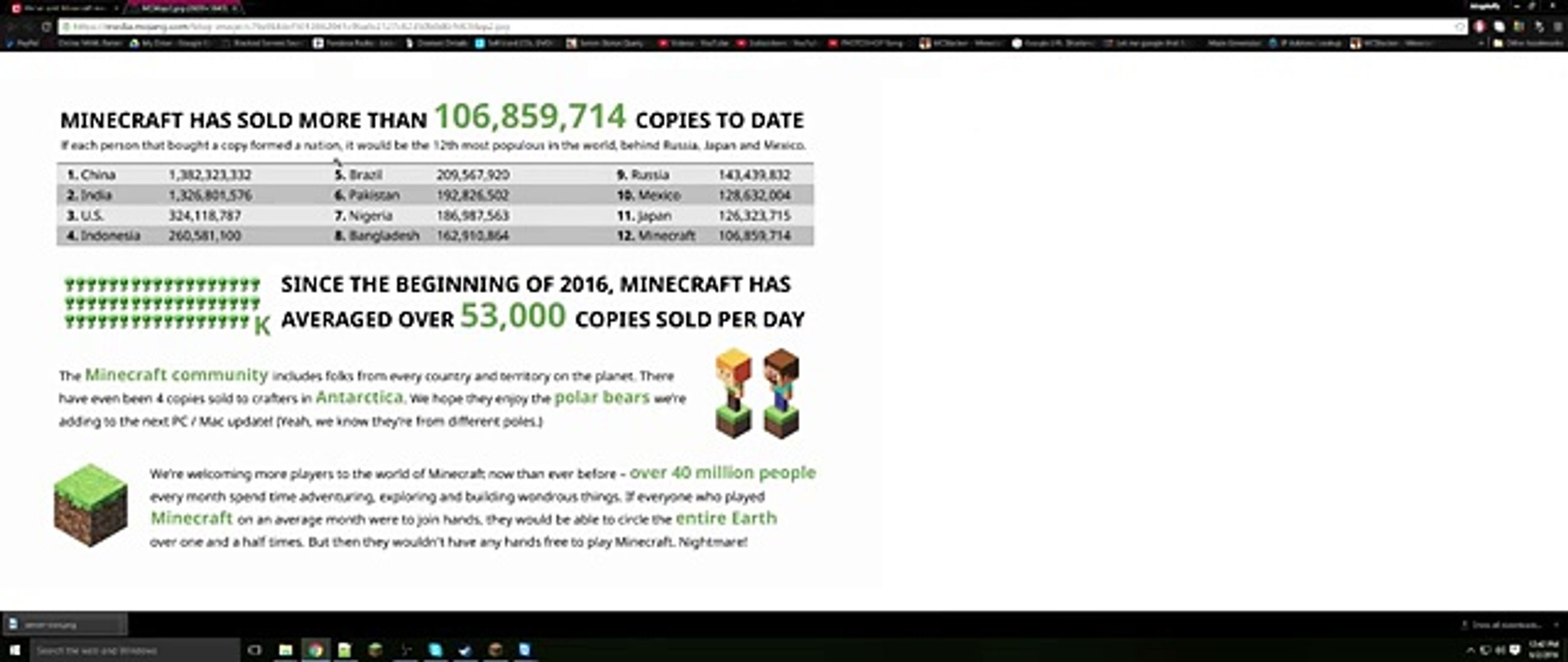1568x662 pixels.
Task: Close the first browser tab
Action: point(116,9)
